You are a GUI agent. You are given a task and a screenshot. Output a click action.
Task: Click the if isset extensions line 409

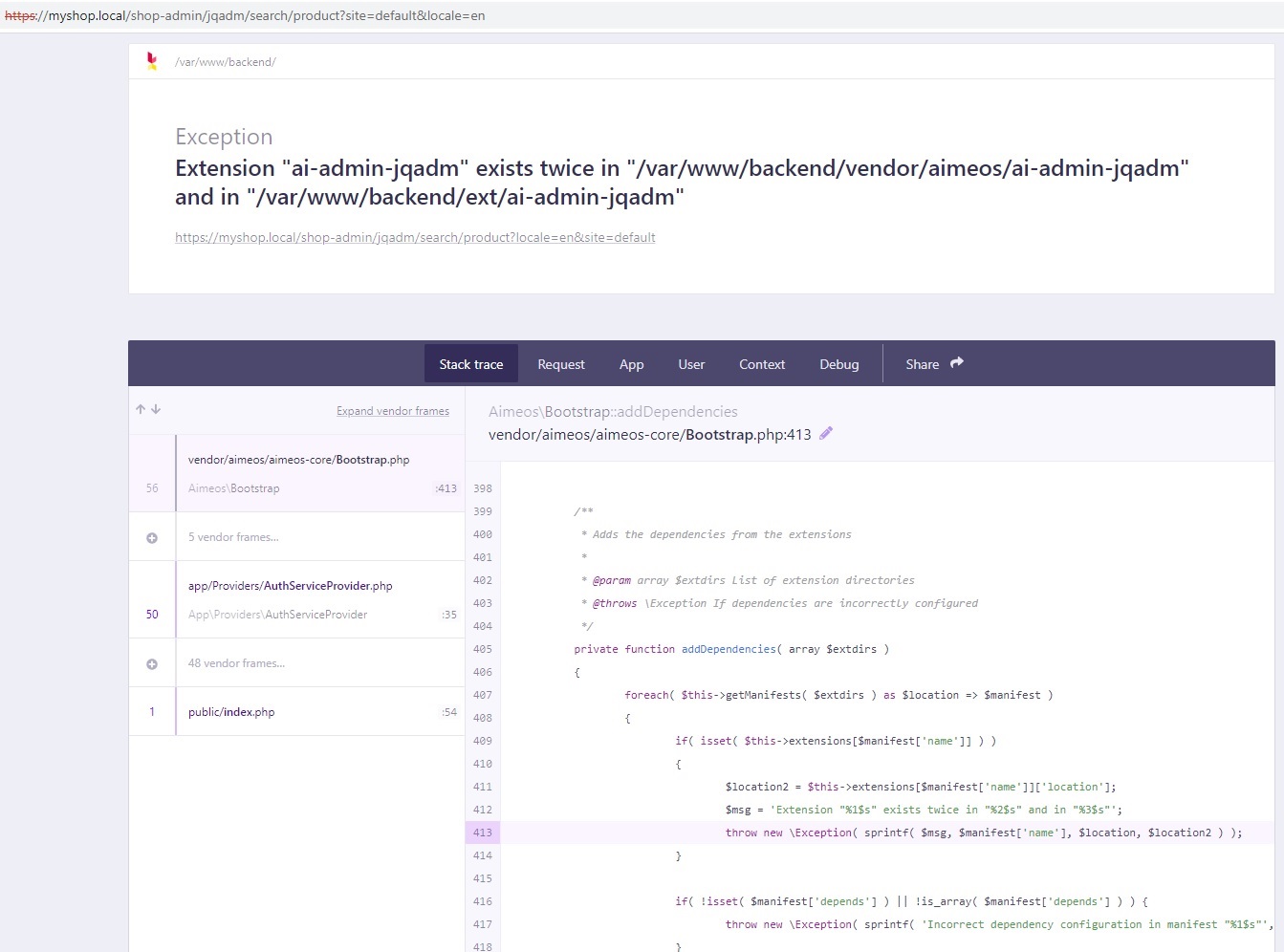836,741
